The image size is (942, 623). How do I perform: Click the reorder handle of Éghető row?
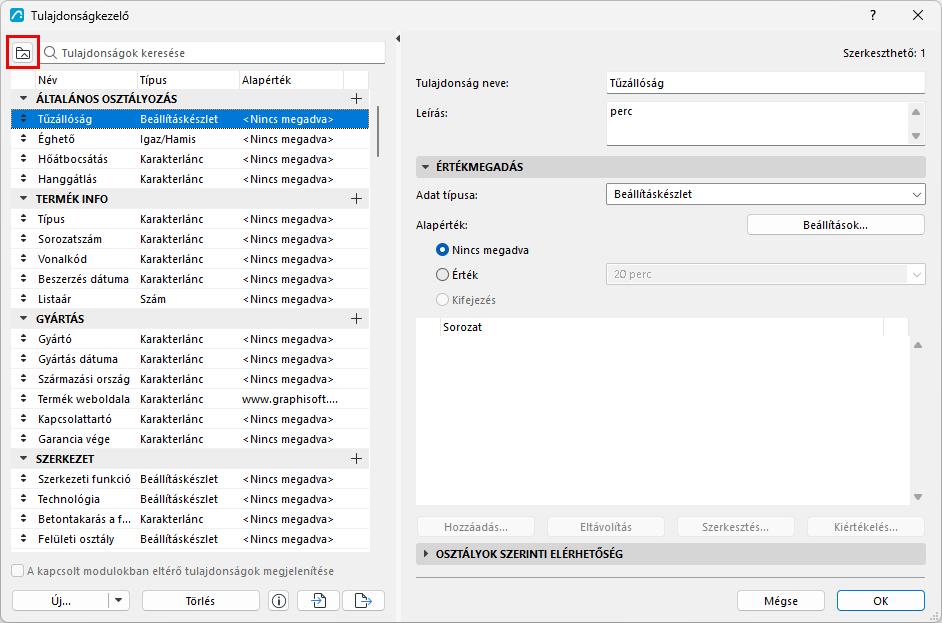pos(23,139)
